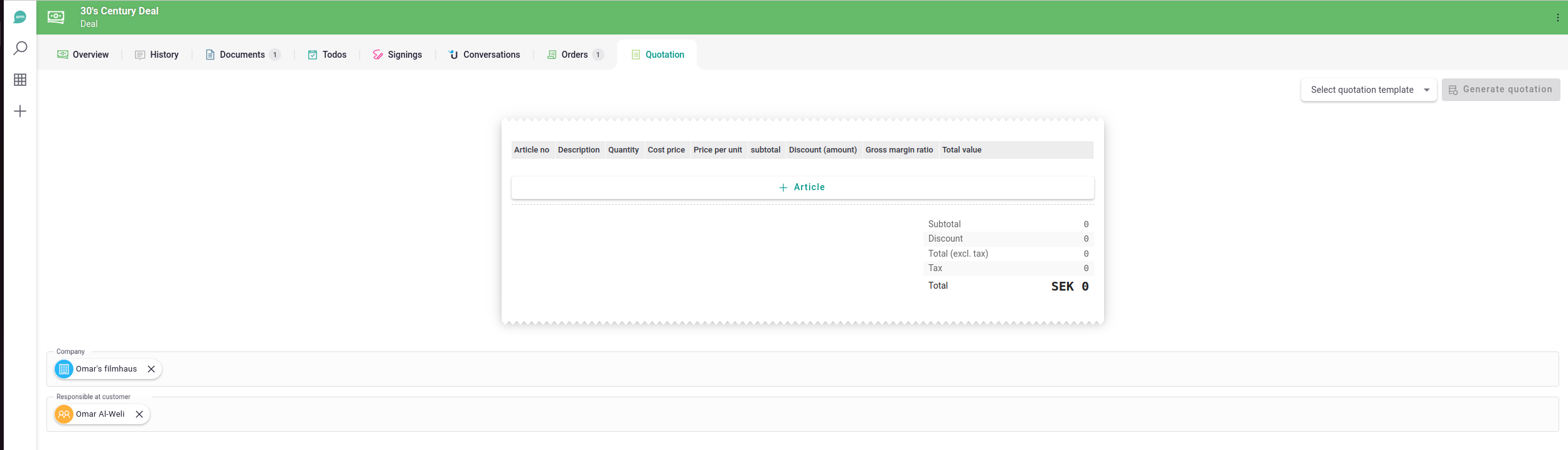Remove Omar's filmhaus company chip
The width and height of the screenshot is (1568, 450).
click(x=151, y=369)
